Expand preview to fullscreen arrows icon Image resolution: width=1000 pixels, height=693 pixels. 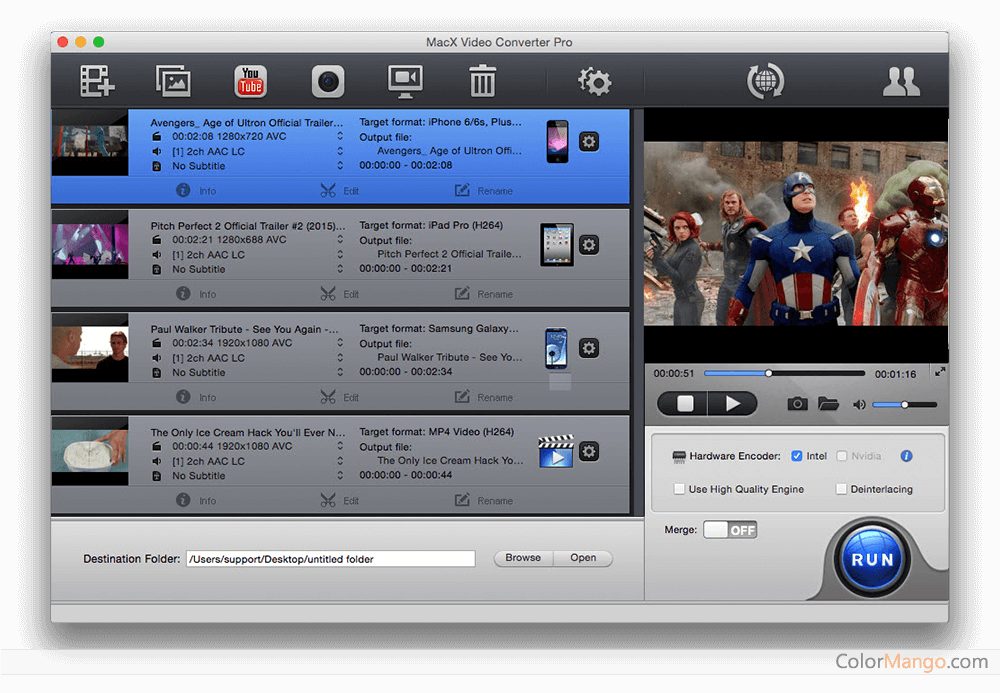[939, 372]
